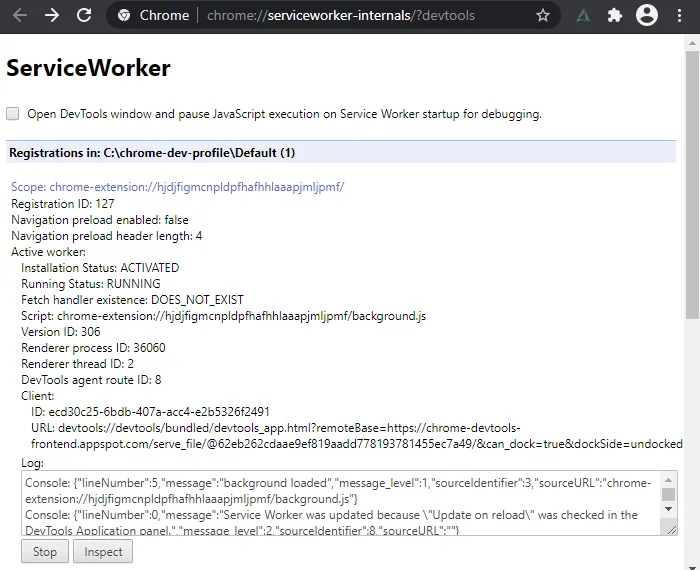The height and width of the screenshot is (570, 700).
Task: Click the Script background.js path line
Action: tap(223, 316)
